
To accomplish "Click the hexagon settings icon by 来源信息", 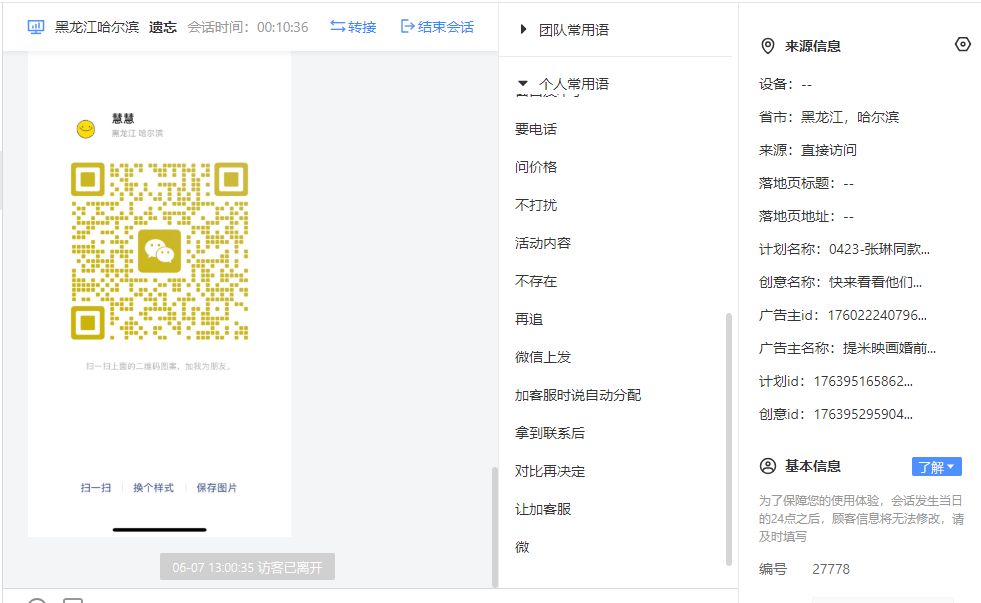I will coord(962,44).
